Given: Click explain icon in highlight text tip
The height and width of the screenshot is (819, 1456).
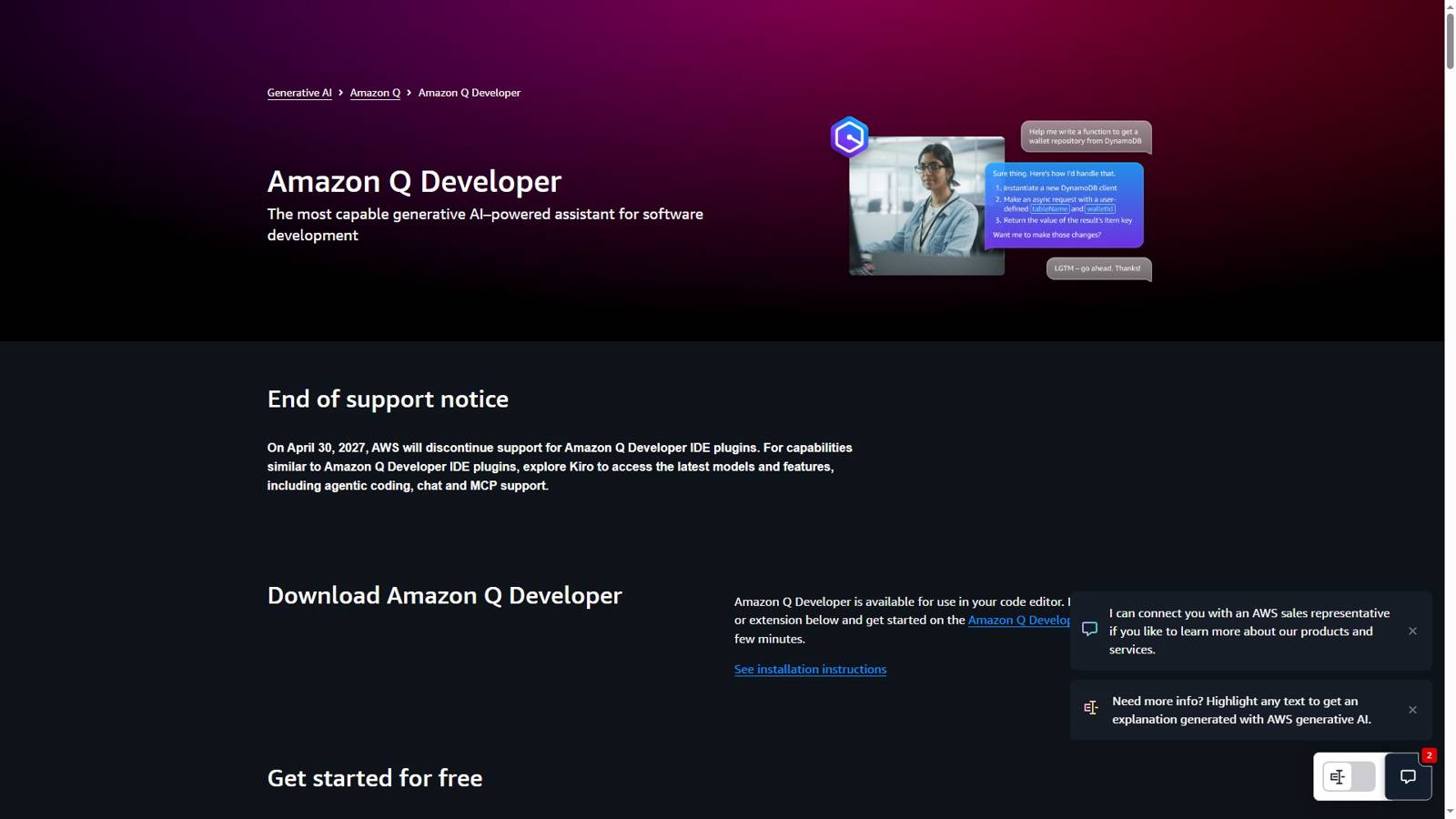Looking at the screenshot, I should (1090, 708).
